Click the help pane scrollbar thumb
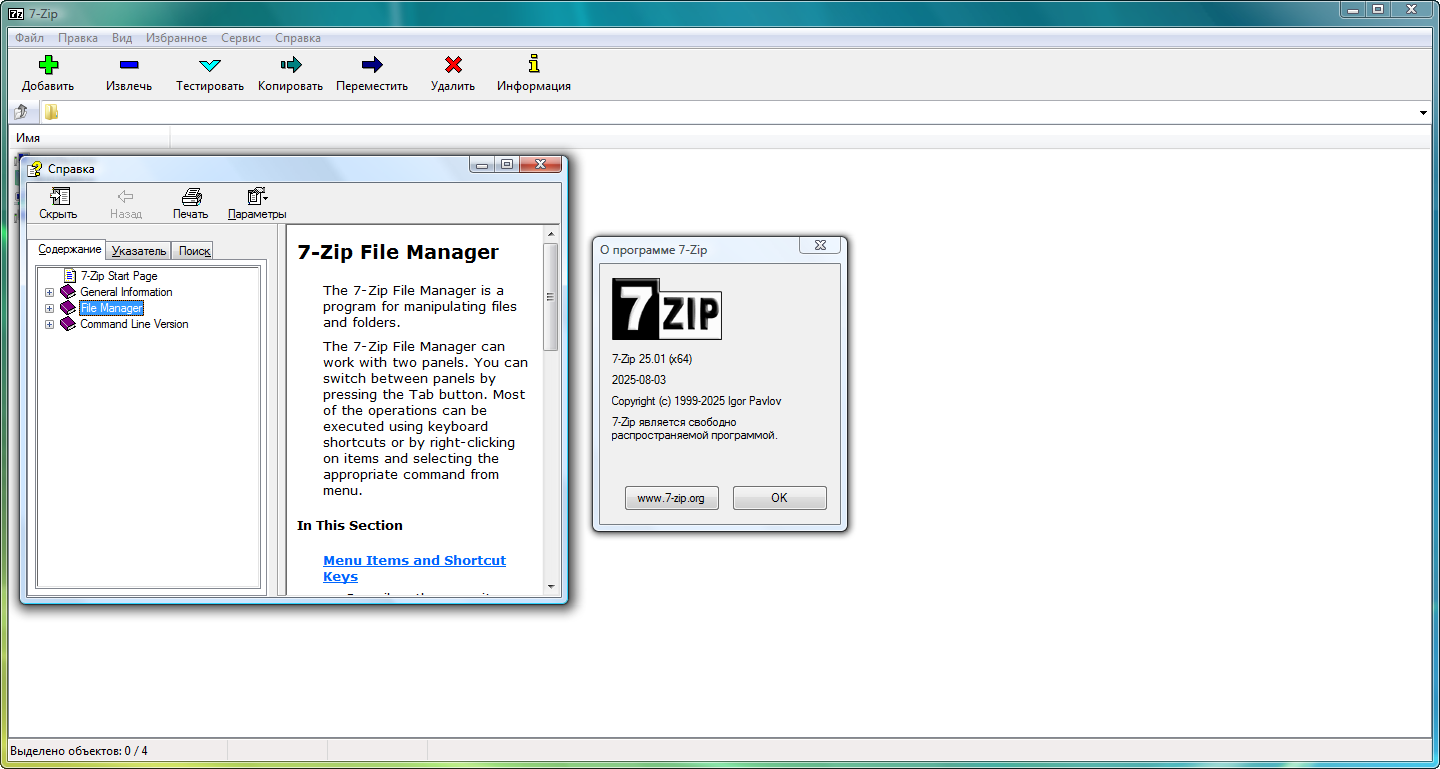1440x769 pixels. tap(550, 297)
